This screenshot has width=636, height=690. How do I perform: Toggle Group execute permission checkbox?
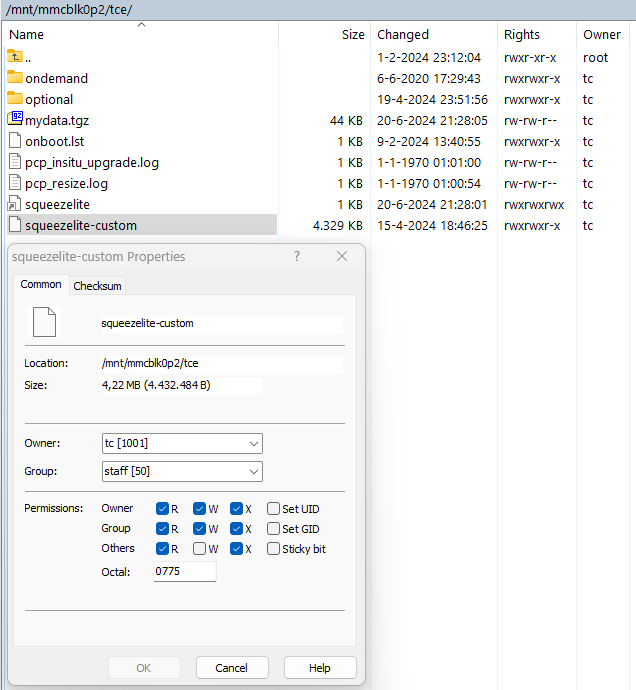(236, 529)
